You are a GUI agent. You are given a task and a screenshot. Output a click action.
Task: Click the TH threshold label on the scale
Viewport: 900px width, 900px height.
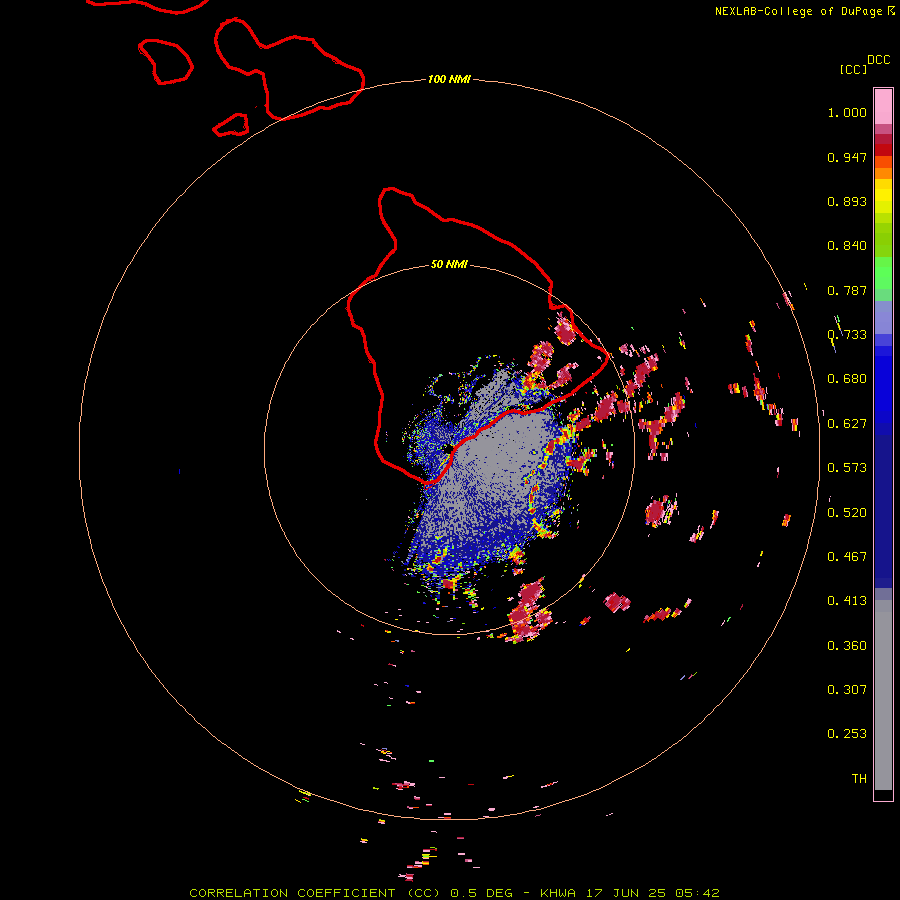(x=859, y=779)
